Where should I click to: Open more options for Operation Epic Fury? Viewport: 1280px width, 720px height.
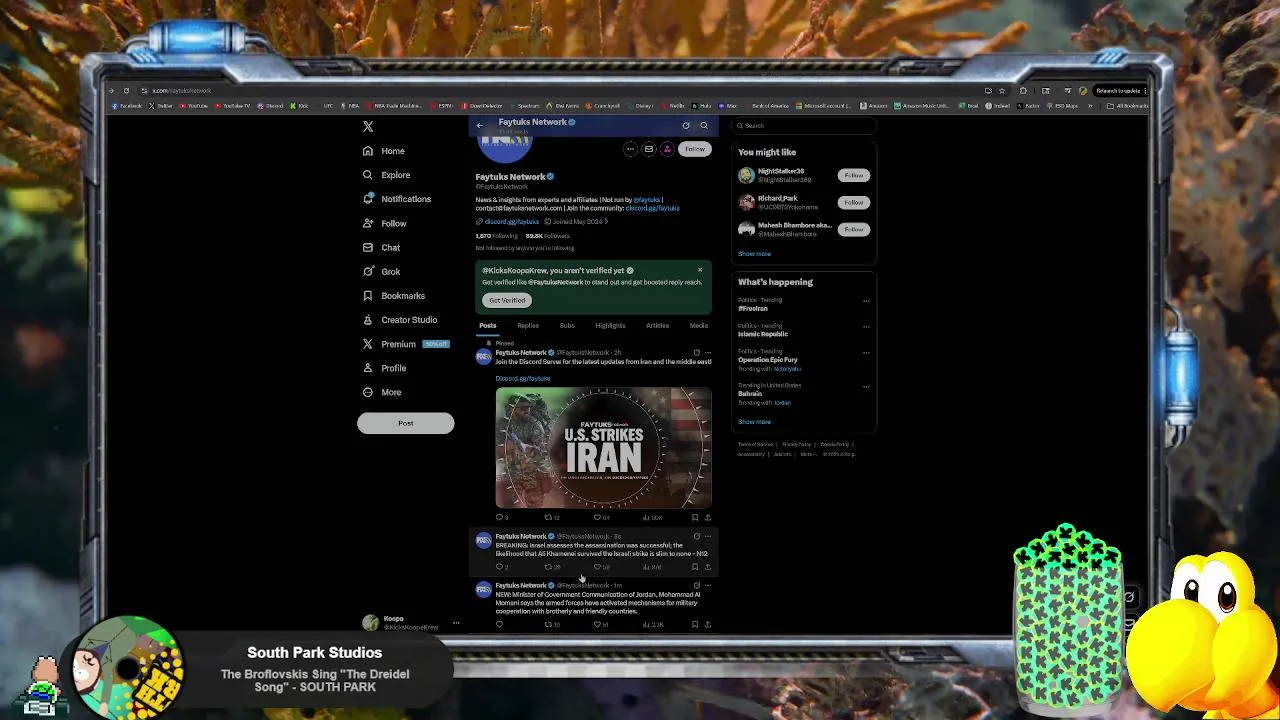866,352
